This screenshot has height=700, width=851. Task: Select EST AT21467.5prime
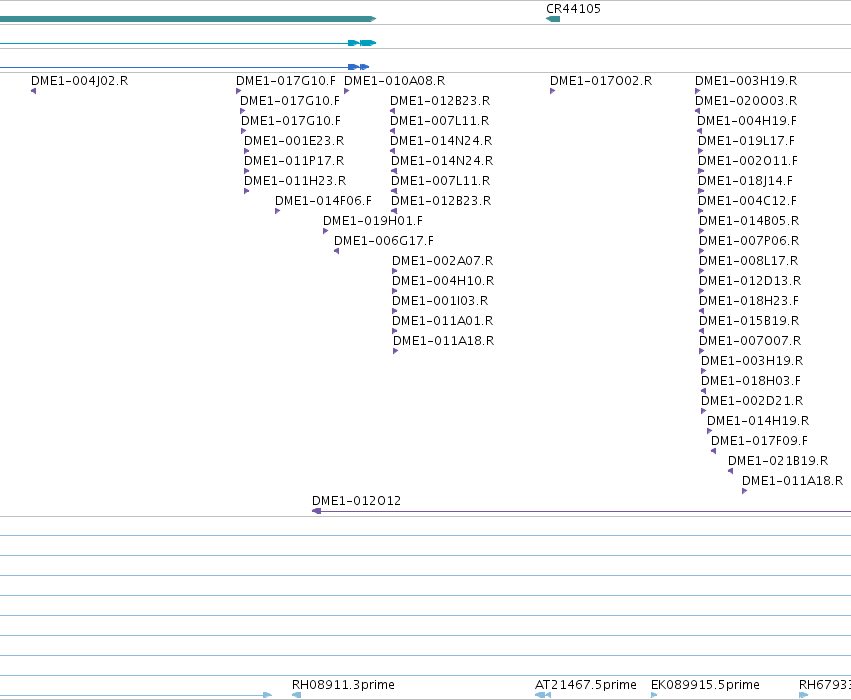pos(586,685)
